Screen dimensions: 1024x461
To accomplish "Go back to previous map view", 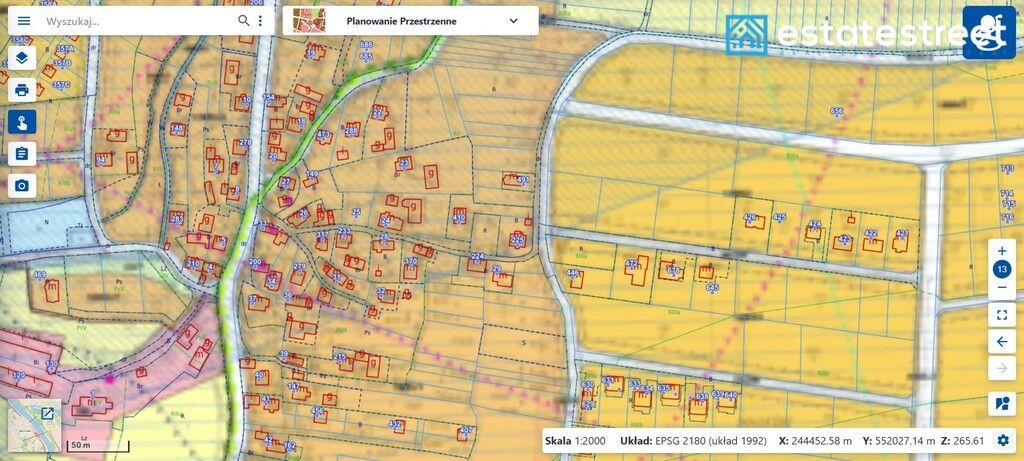I will click(x=1002, y=342).
